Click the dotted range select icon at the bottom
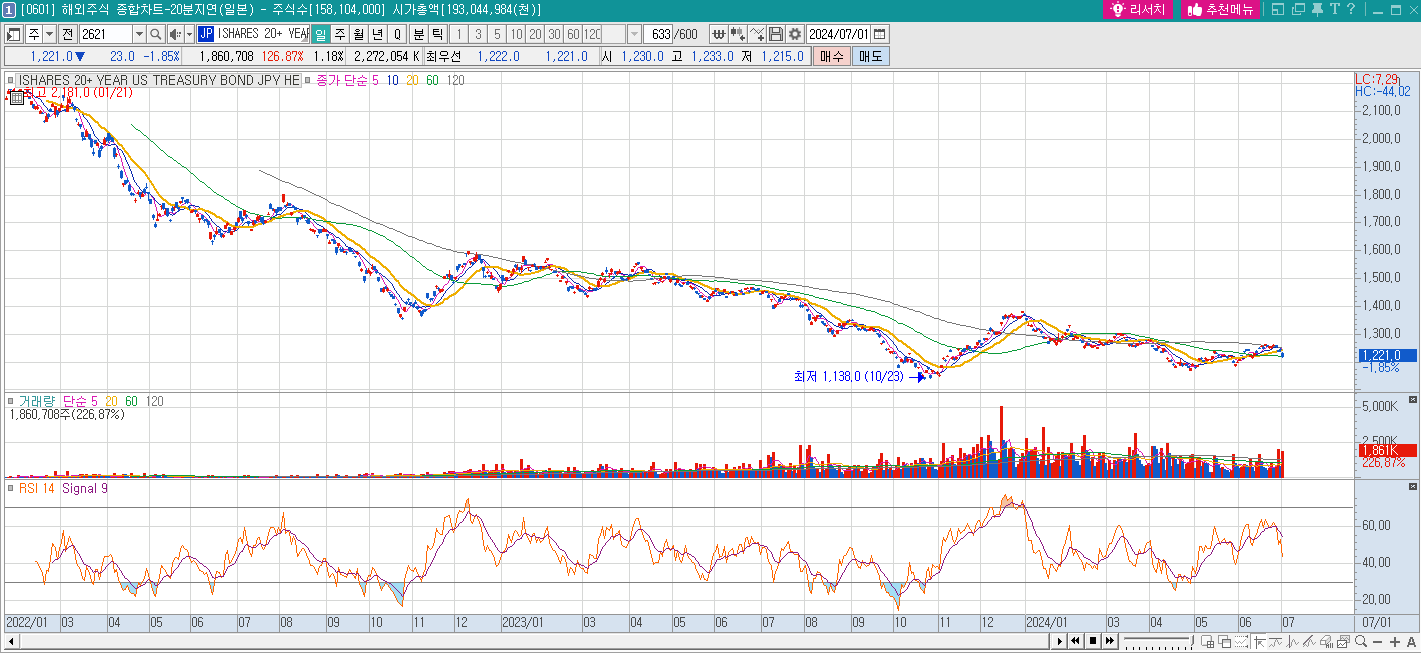Image resolution: width=1421 pixels, height=653 pixels. [x=1241, y=642]
